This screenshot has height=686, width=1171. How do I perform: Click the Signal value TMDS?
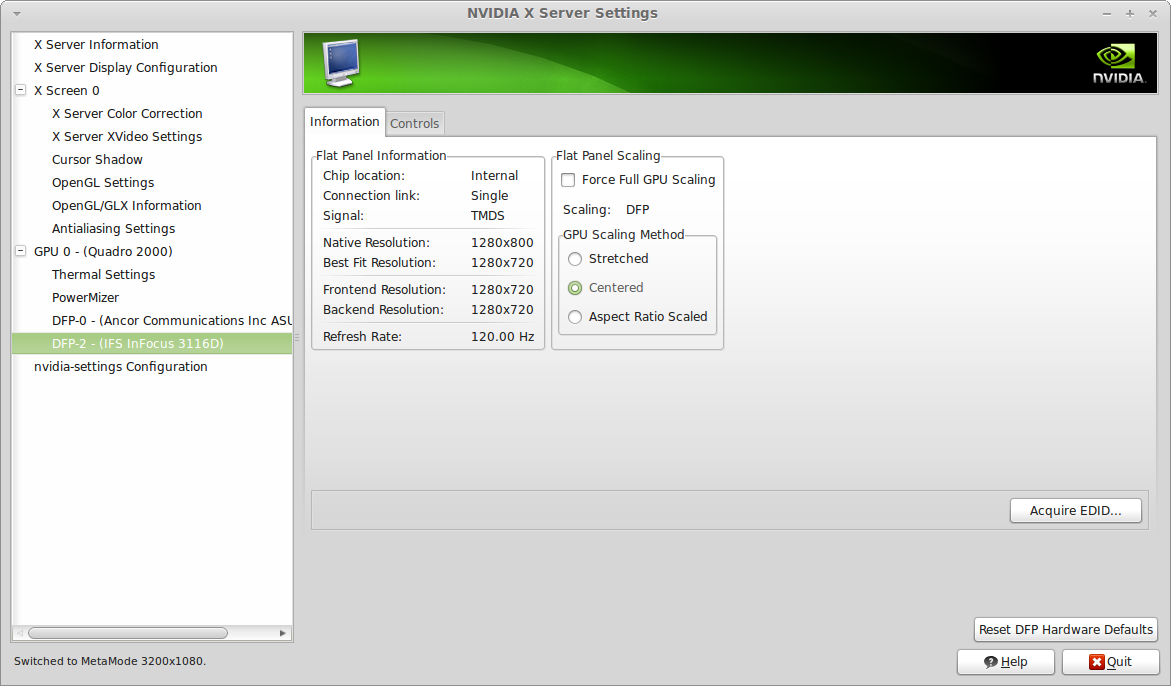(488, 216)
